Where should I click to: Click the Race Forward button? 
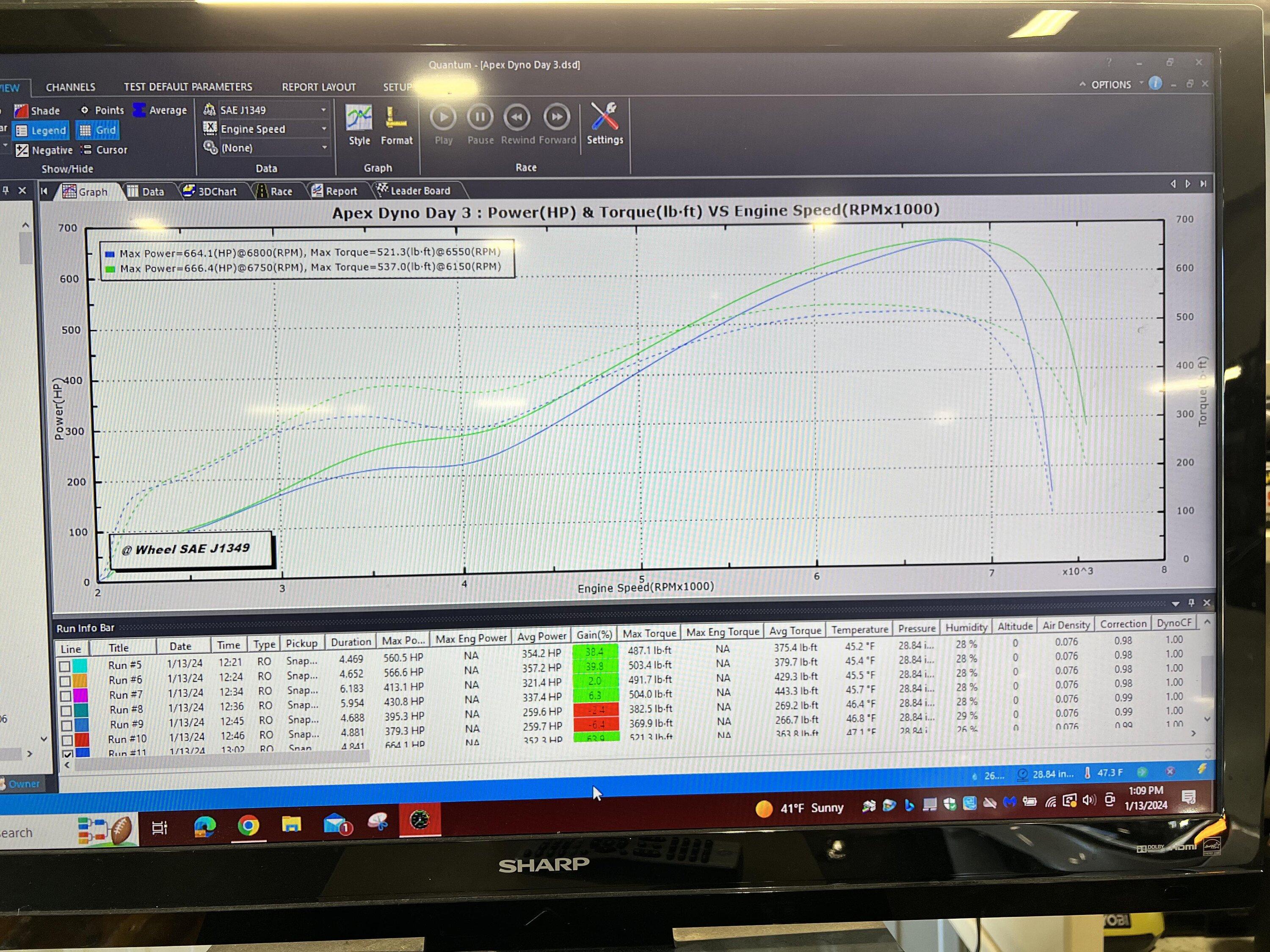pyautogui.click(x=557, y=124)
